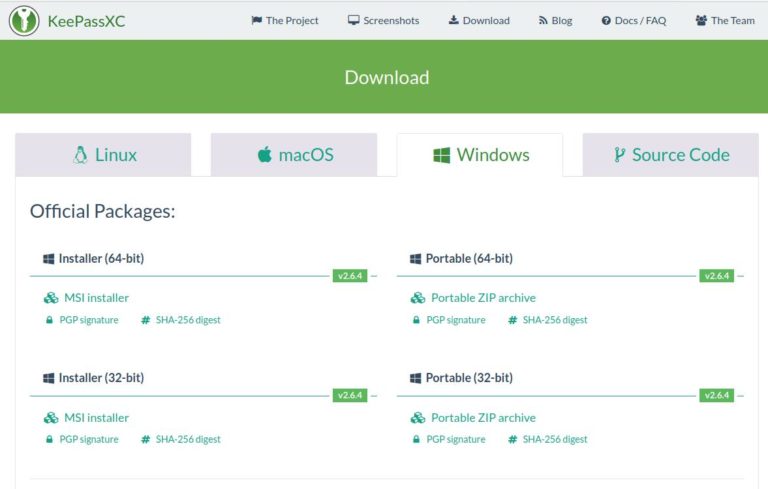Open the KeePassXC home text link
This screenshot has width=768, height=489.
click(x=86, y=21)
